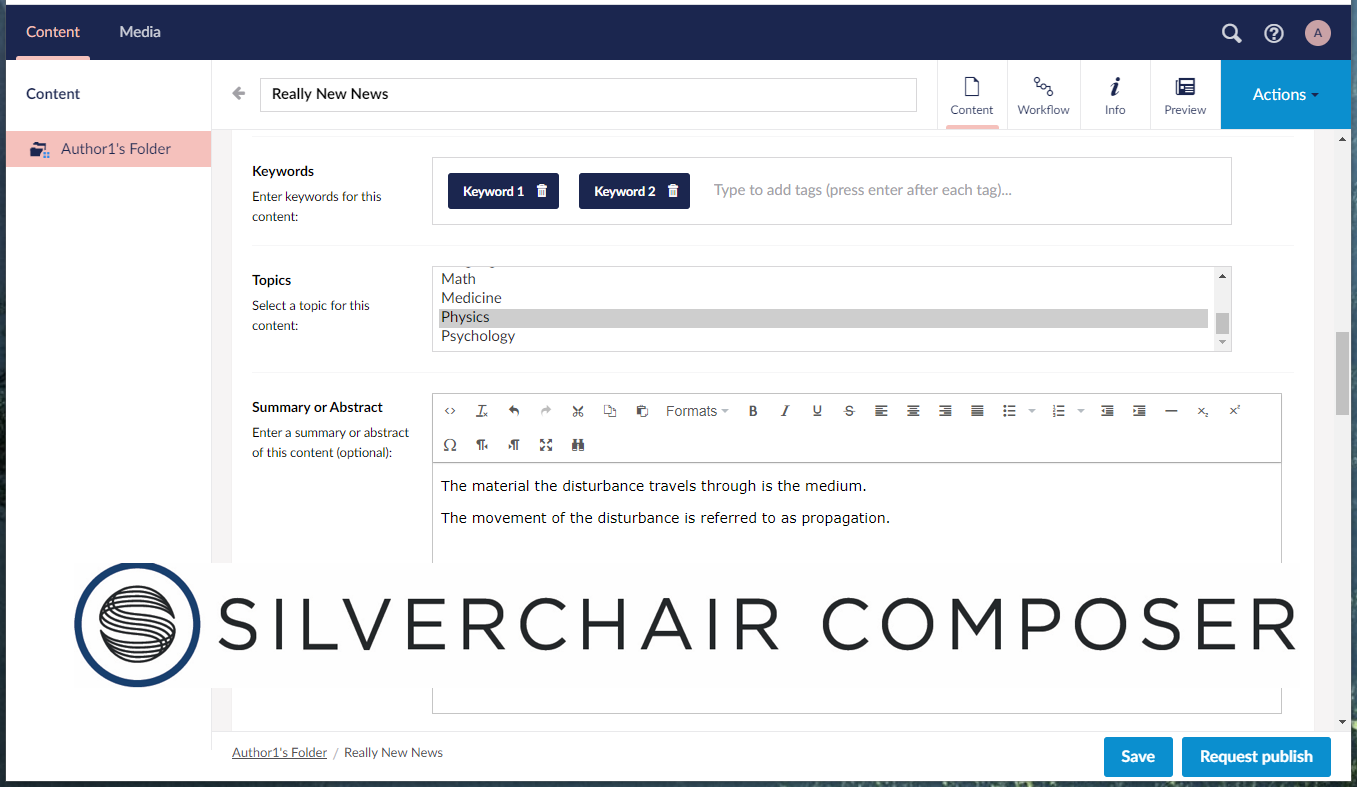The width and height of the screenshot is (1357, 787).
Task: Switch to the Media section
Action: pyautogui.click(x=140, y=32)
